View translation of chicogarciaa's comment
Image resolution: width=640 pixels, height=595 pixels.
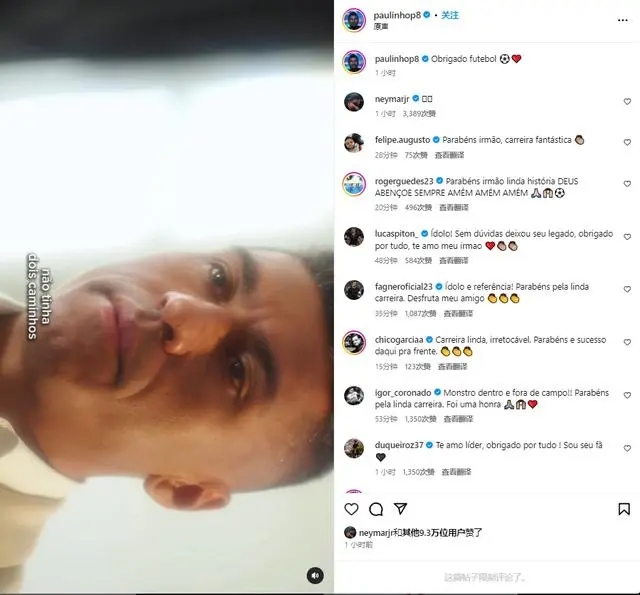tap(452, 366)
